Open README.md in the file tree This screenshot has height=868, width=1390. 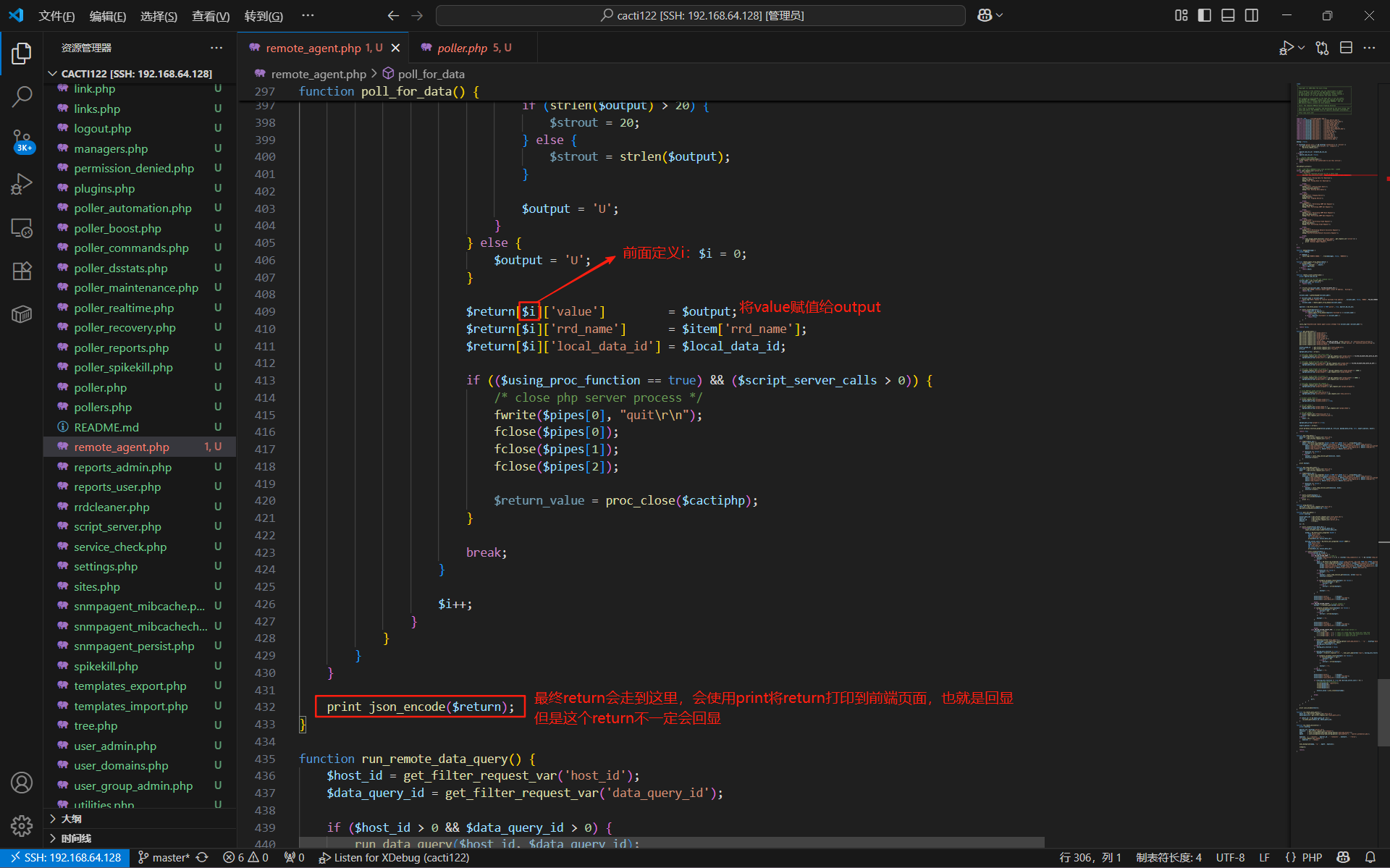140,427
